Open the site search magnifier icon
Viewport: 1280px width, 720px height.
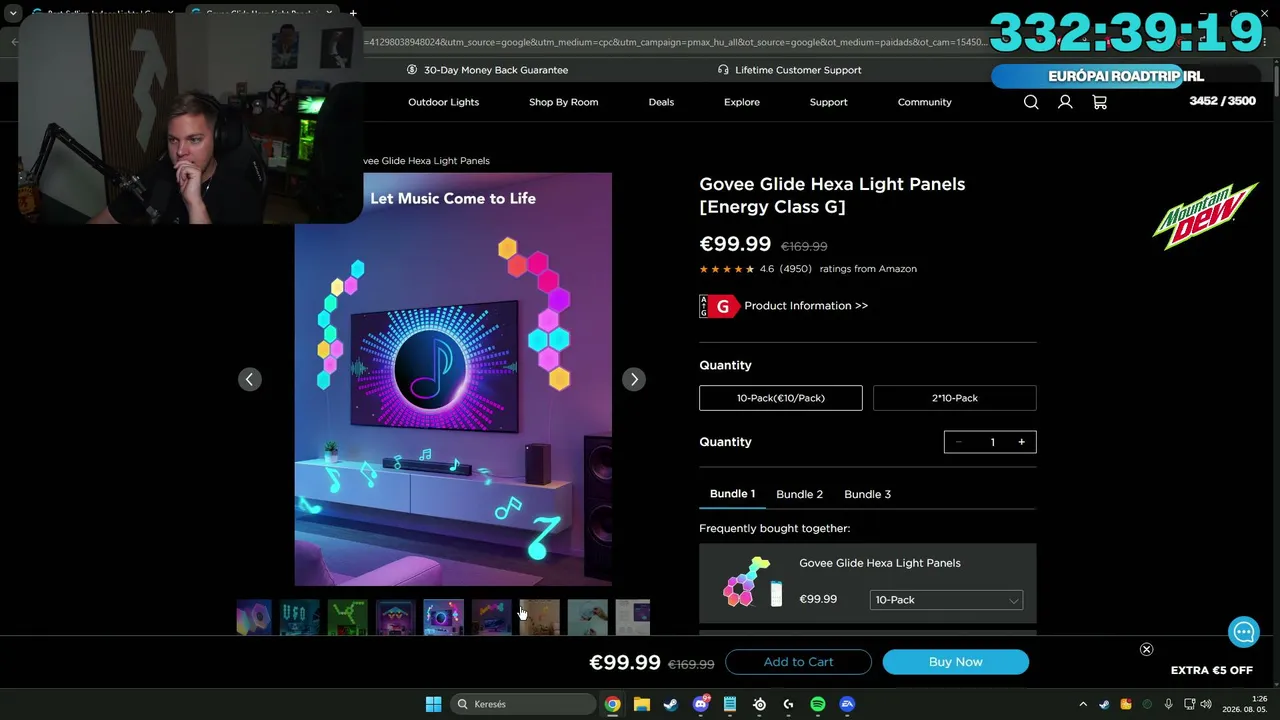click(1031, 102)
